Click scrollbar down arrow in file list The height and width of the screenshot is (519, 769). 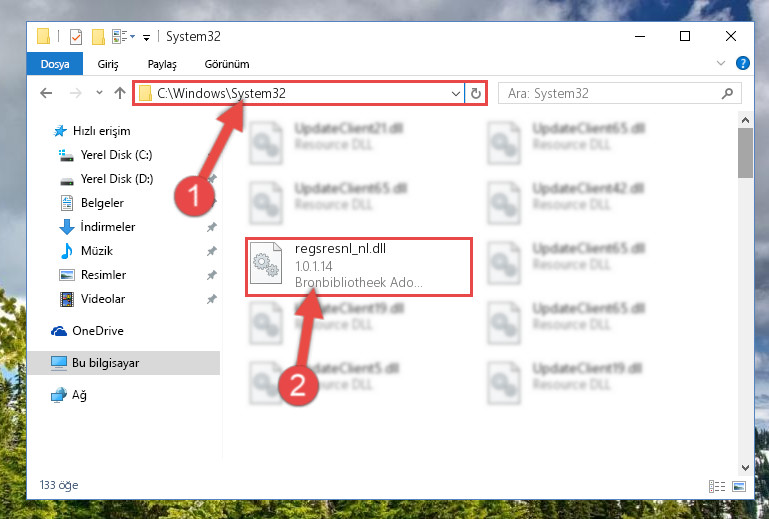point(745,468)
